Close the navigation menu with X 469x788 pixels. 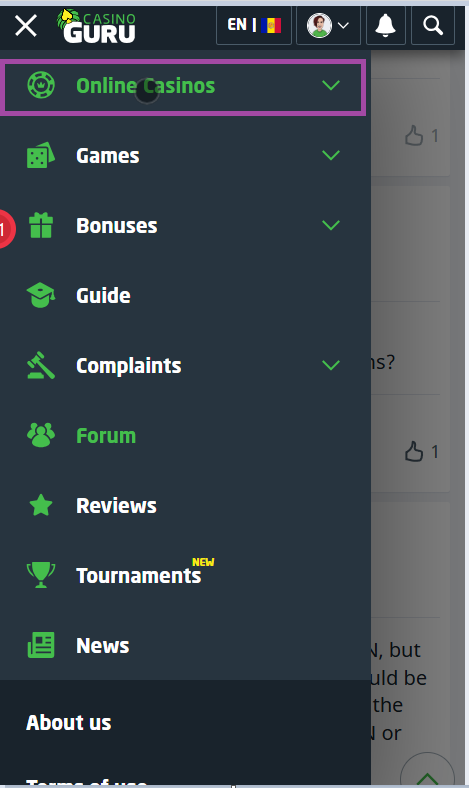[x=26, y=26]
